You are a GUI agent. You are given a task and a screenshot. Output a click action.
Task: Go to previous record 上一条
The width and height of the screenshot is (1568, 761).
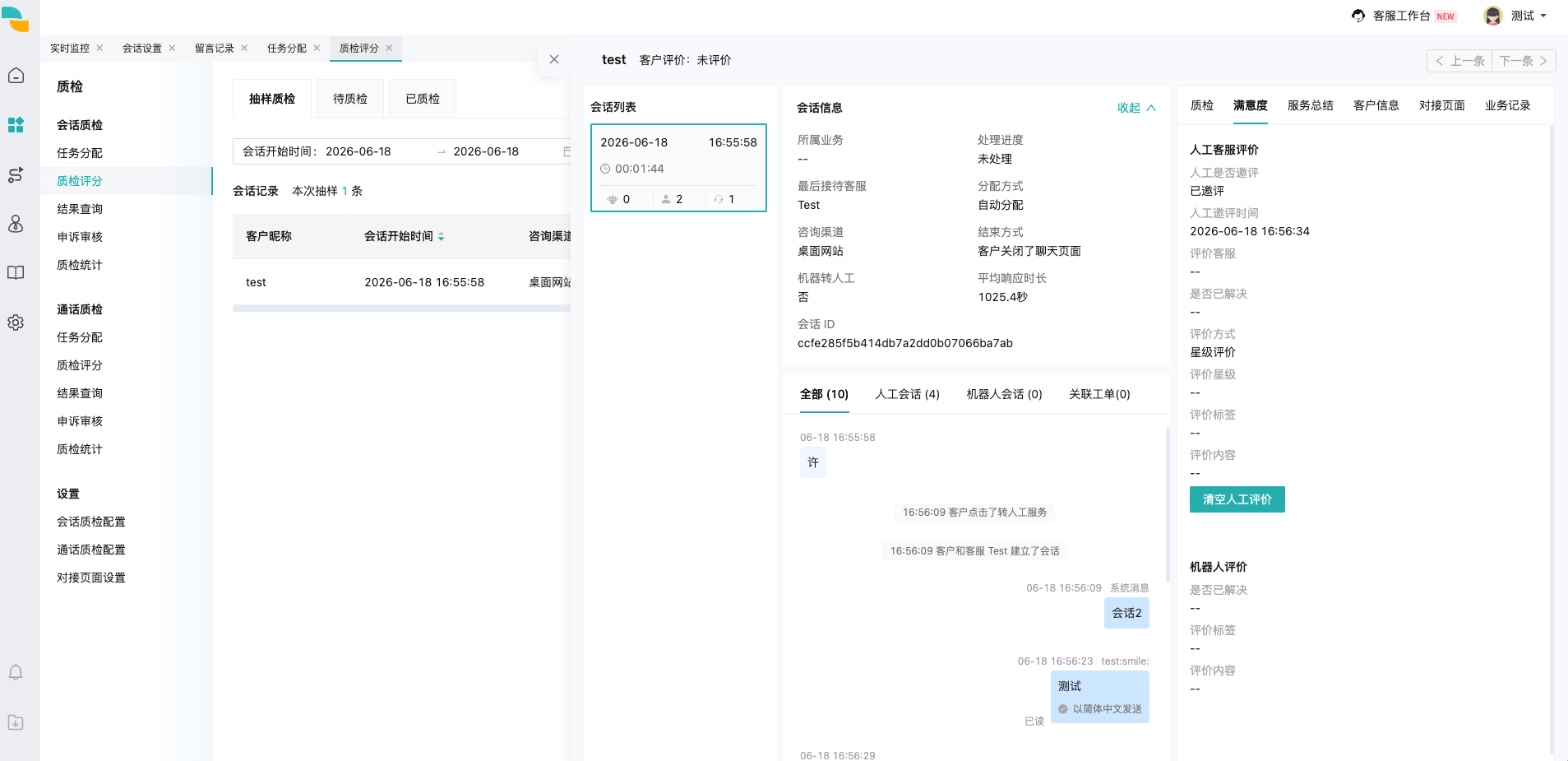click(x=1459, y=61)
